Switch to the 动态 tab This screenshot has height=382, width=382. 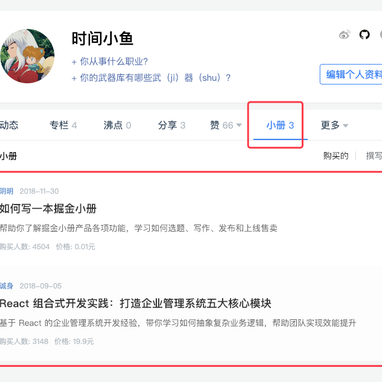9,125
